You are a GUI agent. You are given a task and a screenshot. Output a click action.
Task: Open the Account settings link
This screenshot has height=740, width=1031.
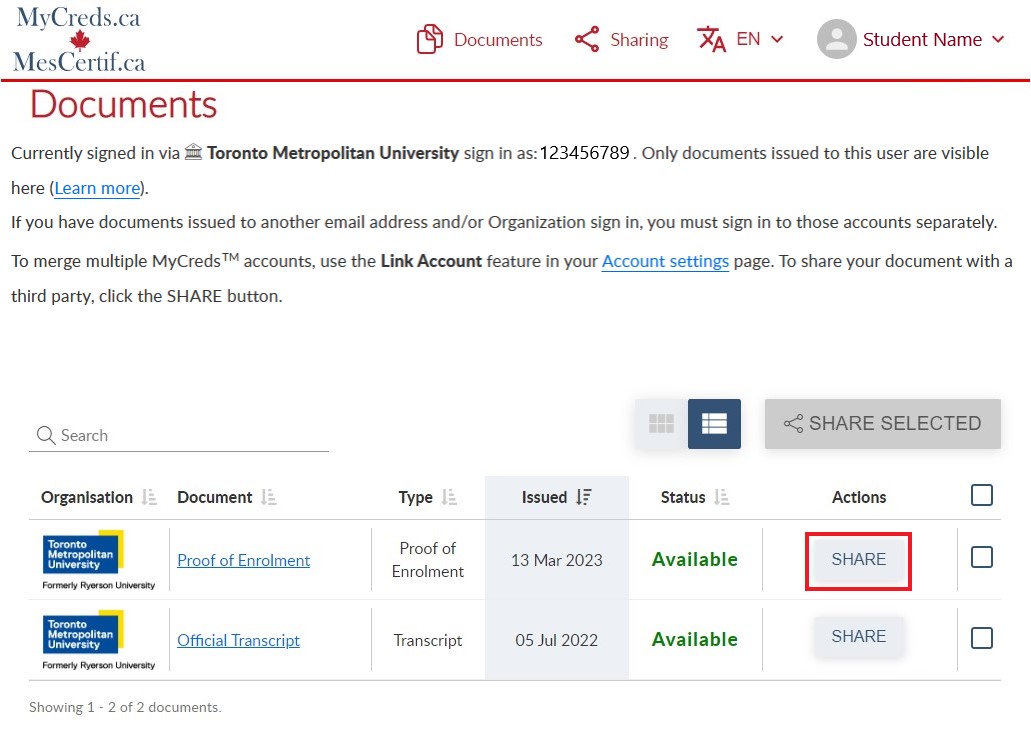coord(665,262)
